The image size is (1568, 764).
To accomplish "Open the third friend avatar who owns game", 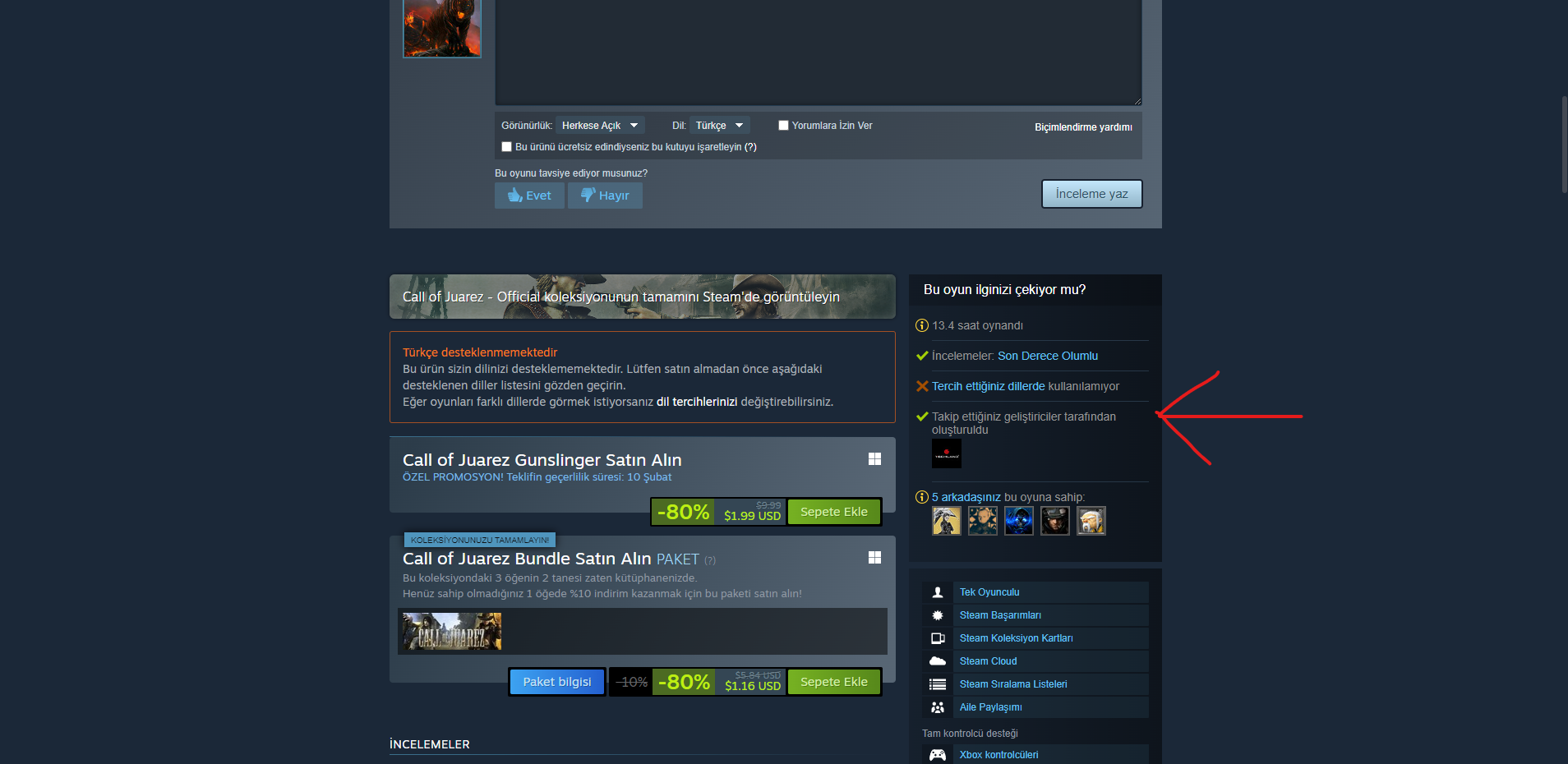I will (1019, 521).
